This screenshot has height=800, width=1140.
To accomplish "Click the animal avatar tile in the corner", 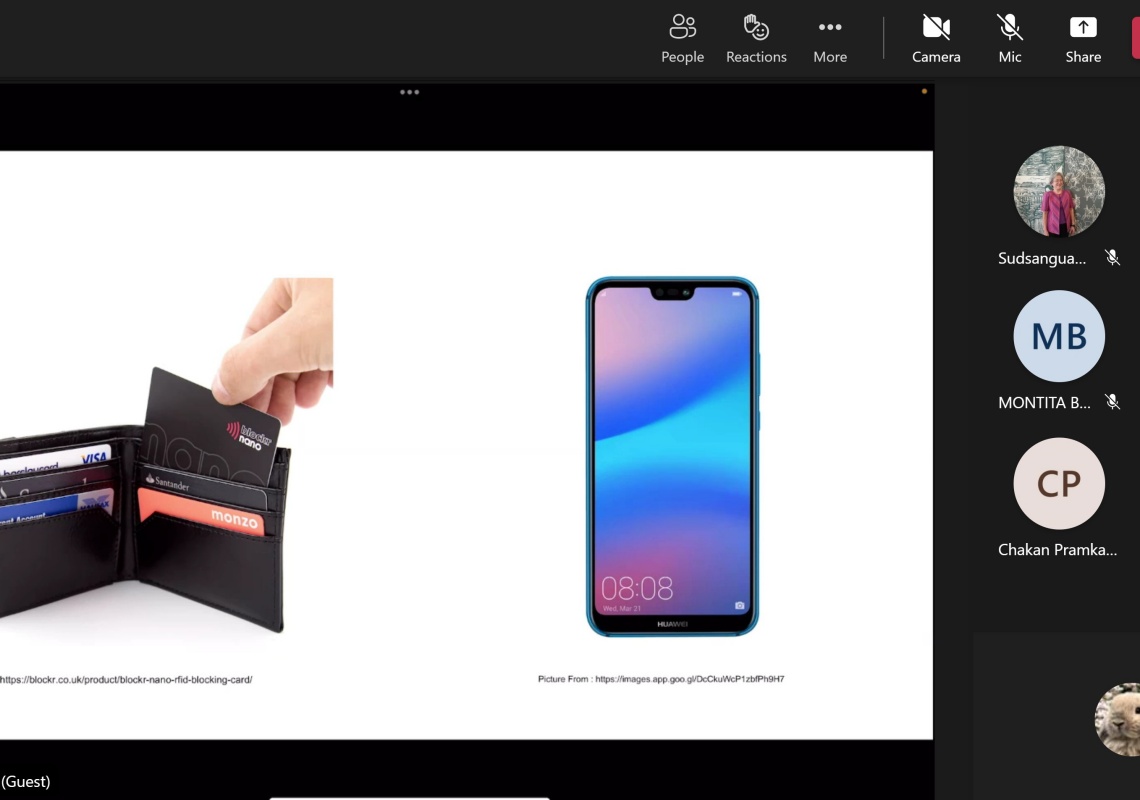I will click(x=1119, y=719).
